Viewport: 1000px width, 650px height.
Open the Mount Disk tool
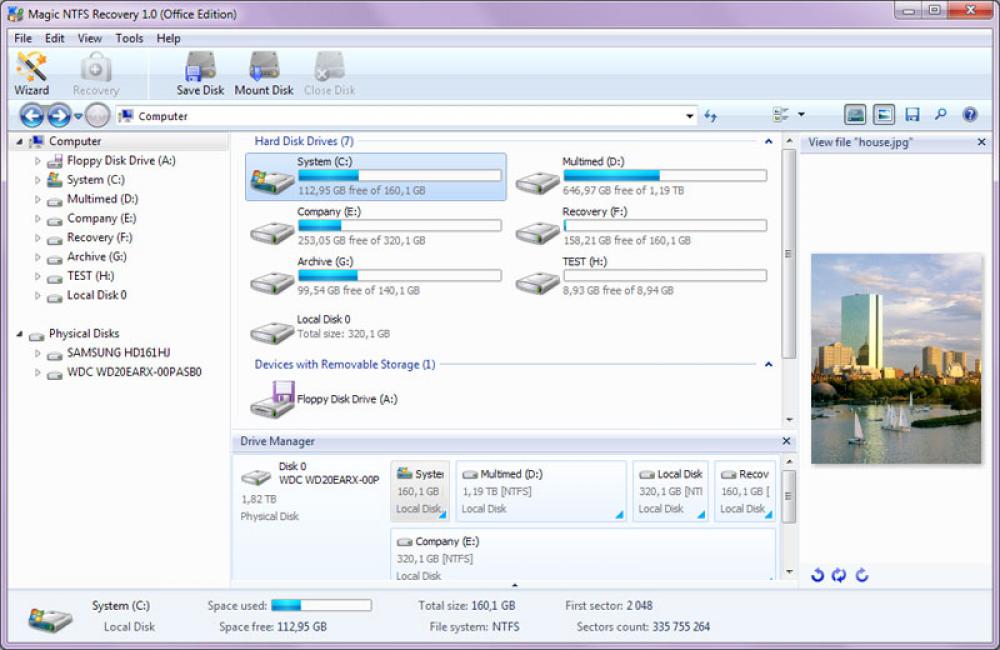coord(263,72)
